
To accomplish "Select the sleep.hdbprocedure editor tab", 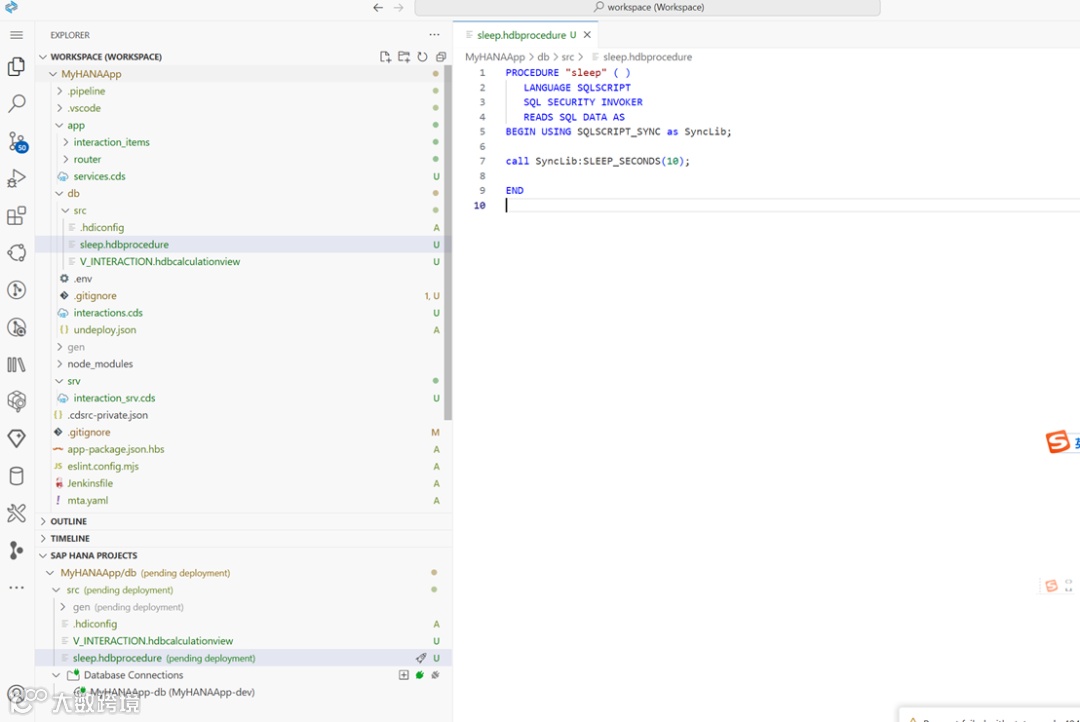I will coord(521,35).
